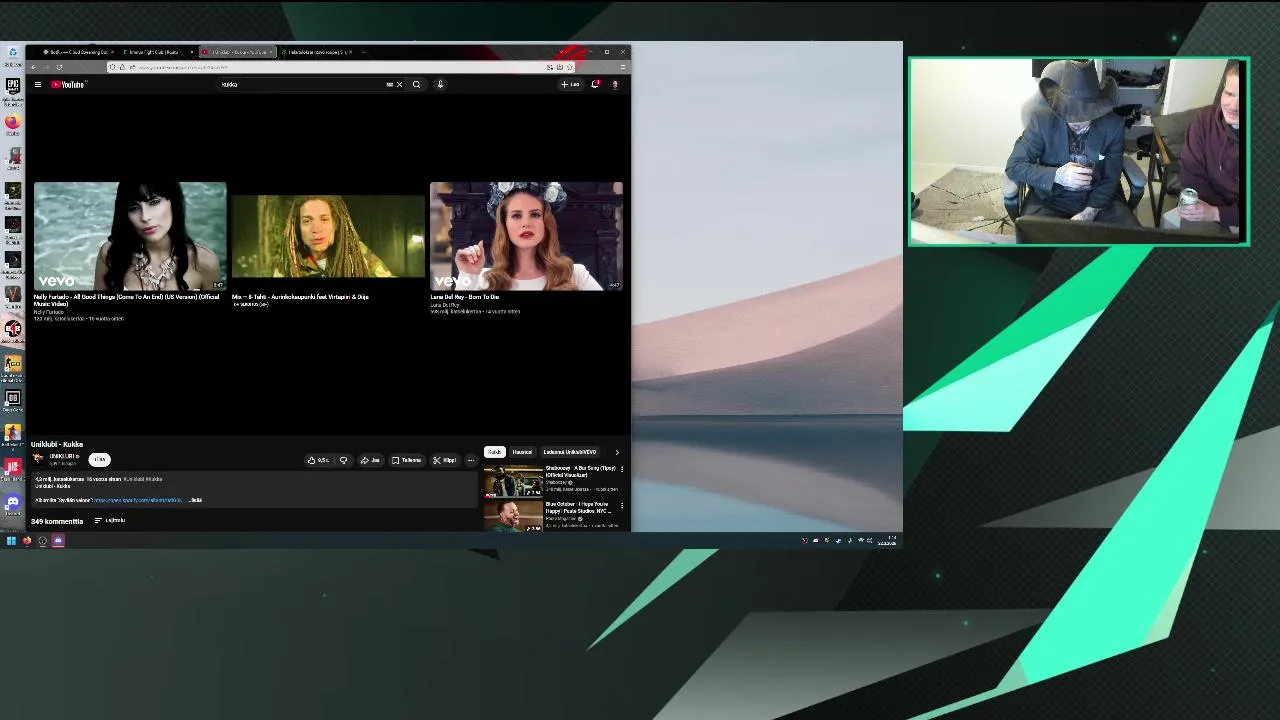Open the three-dot menu for the Shaboozey video
Screen dimensions: 1280x720
click(622, 468)
